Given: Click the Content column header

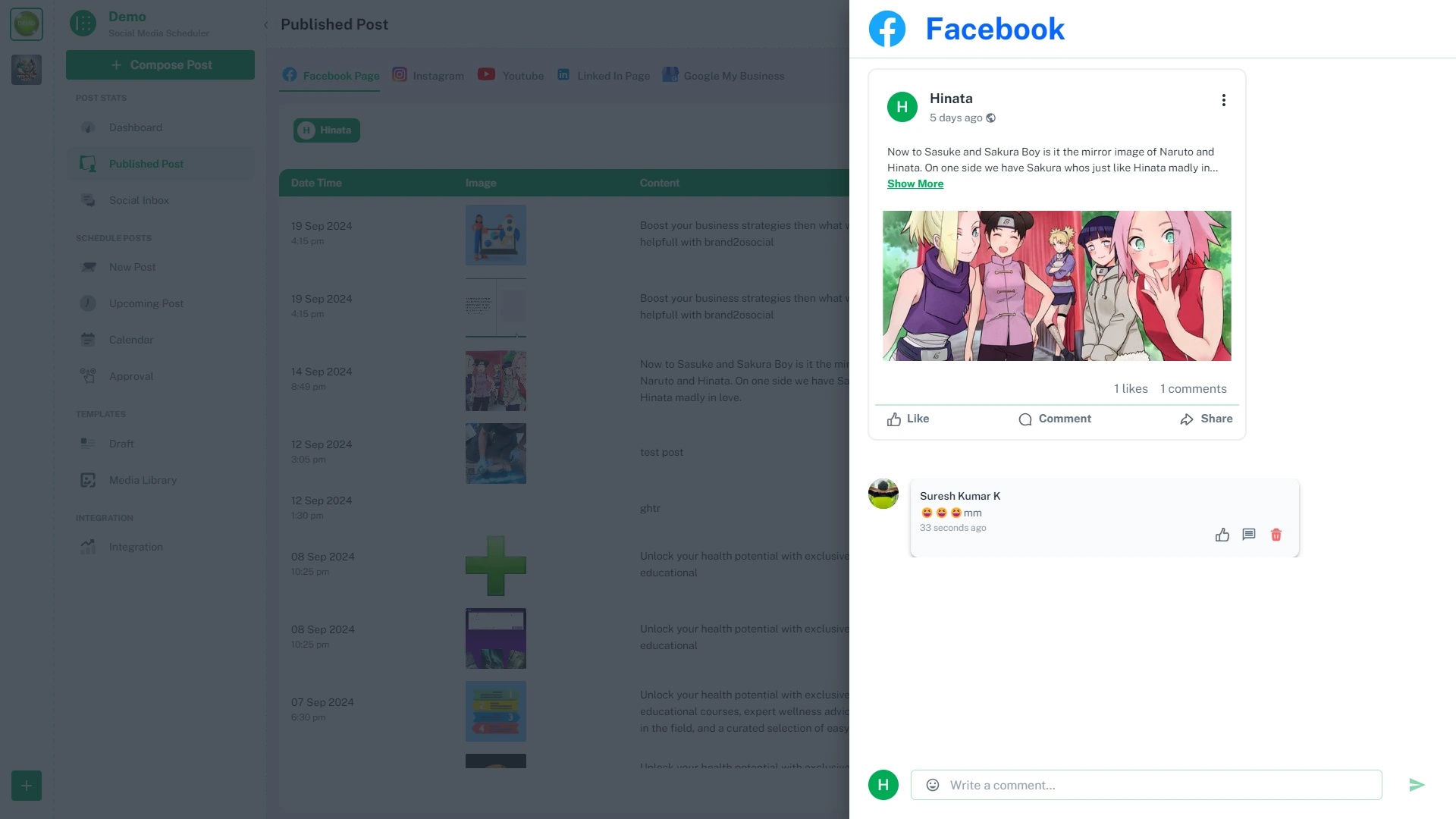Looking at the screenshot, I should [x=660, y=184].
